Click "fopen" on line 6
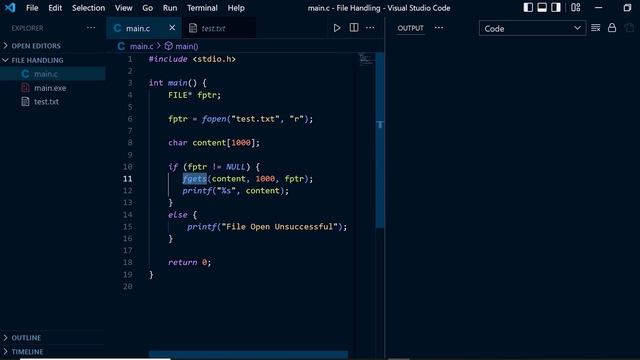Image resolution: width=640 pixels, height=360 pixels. pyautogui.click(x=214, y=119)
